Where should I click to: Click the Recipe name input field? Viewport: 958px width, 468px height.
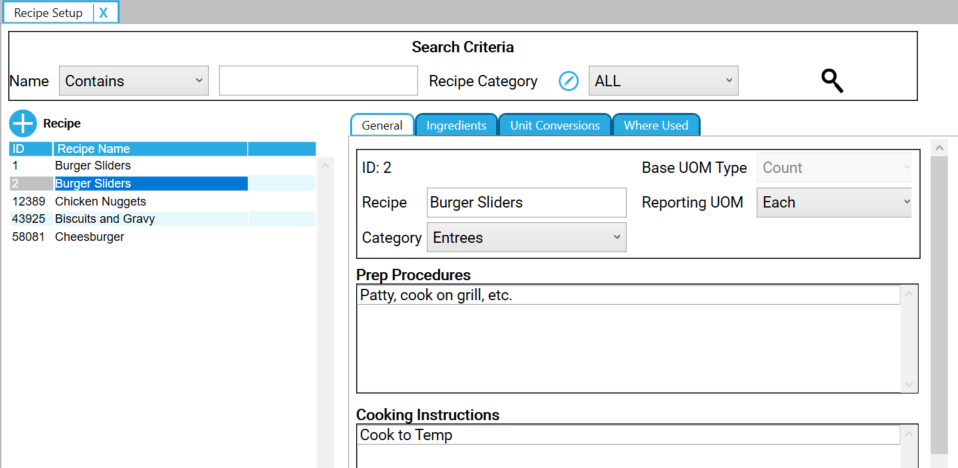[x=525, y=202]
